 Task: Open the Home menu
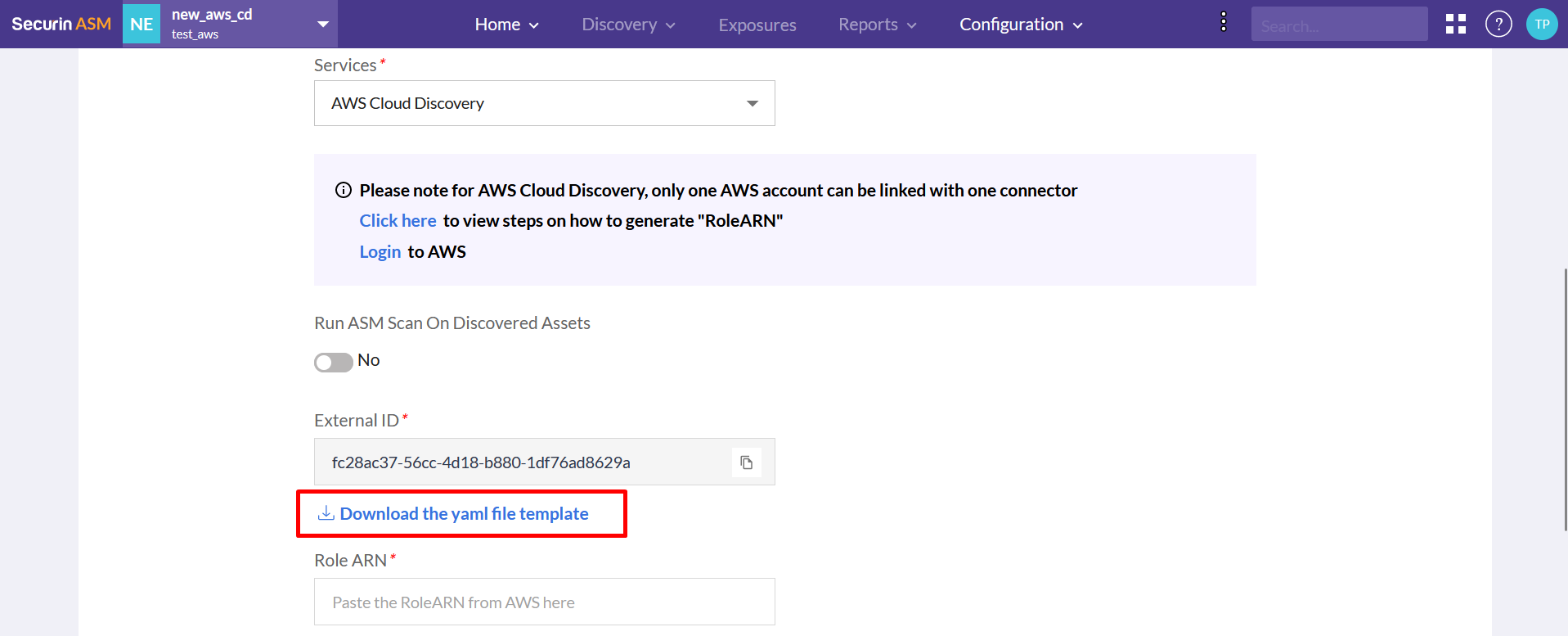pos(506,25)
